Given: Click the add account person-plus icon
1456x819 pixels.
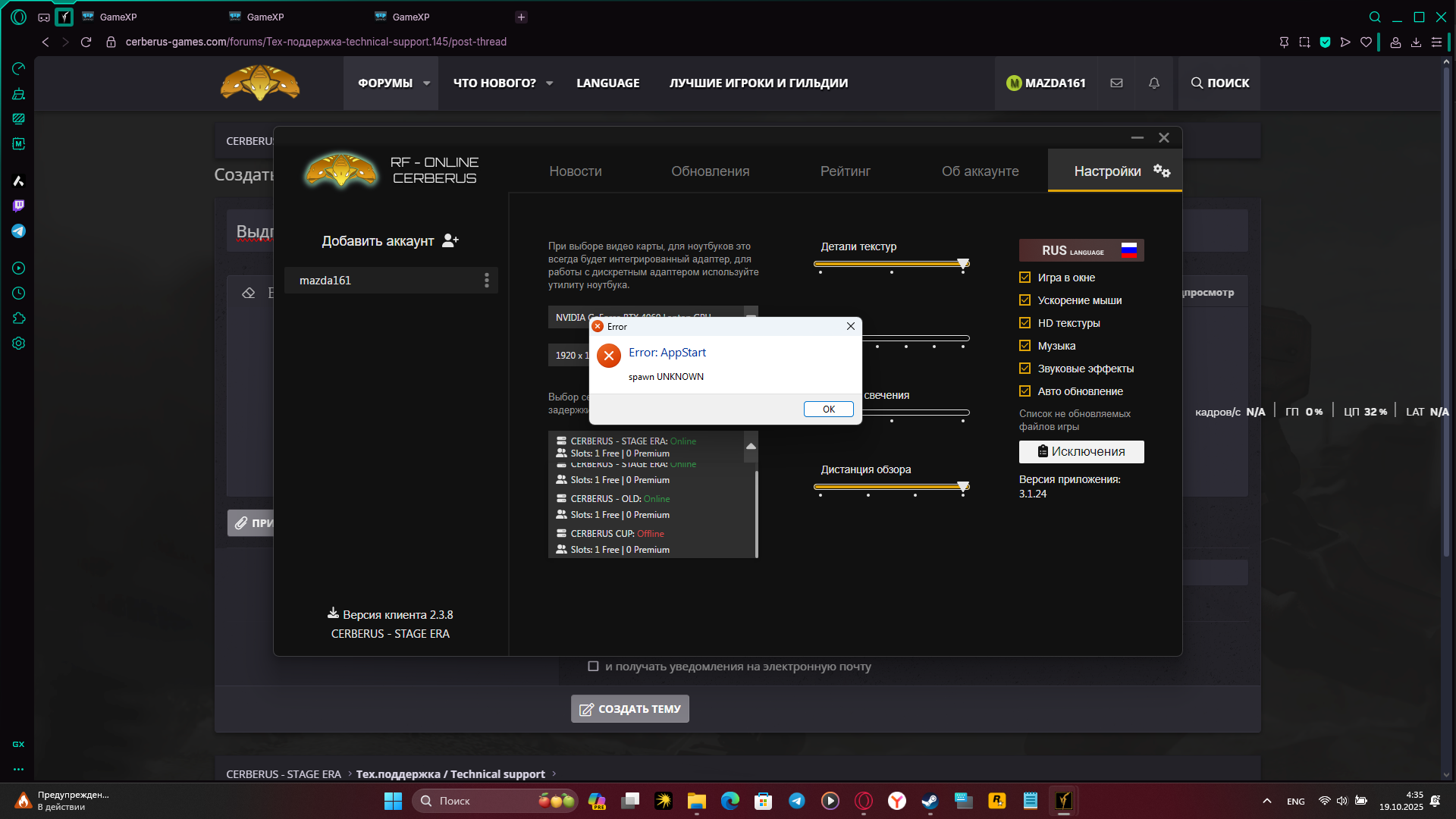Looking at the screenshot, I should 450,240.
